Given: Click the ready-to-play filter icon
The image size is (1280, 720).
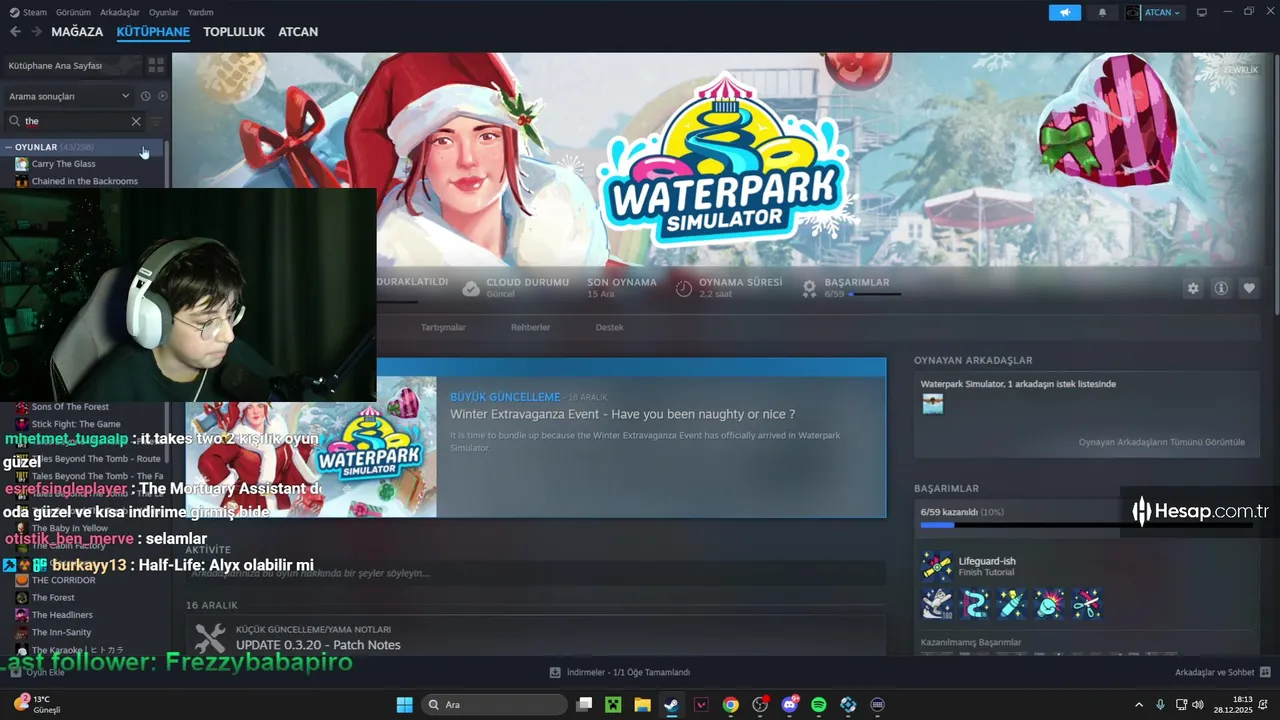Looking at the screenshot, I should (x=163, y=96).
